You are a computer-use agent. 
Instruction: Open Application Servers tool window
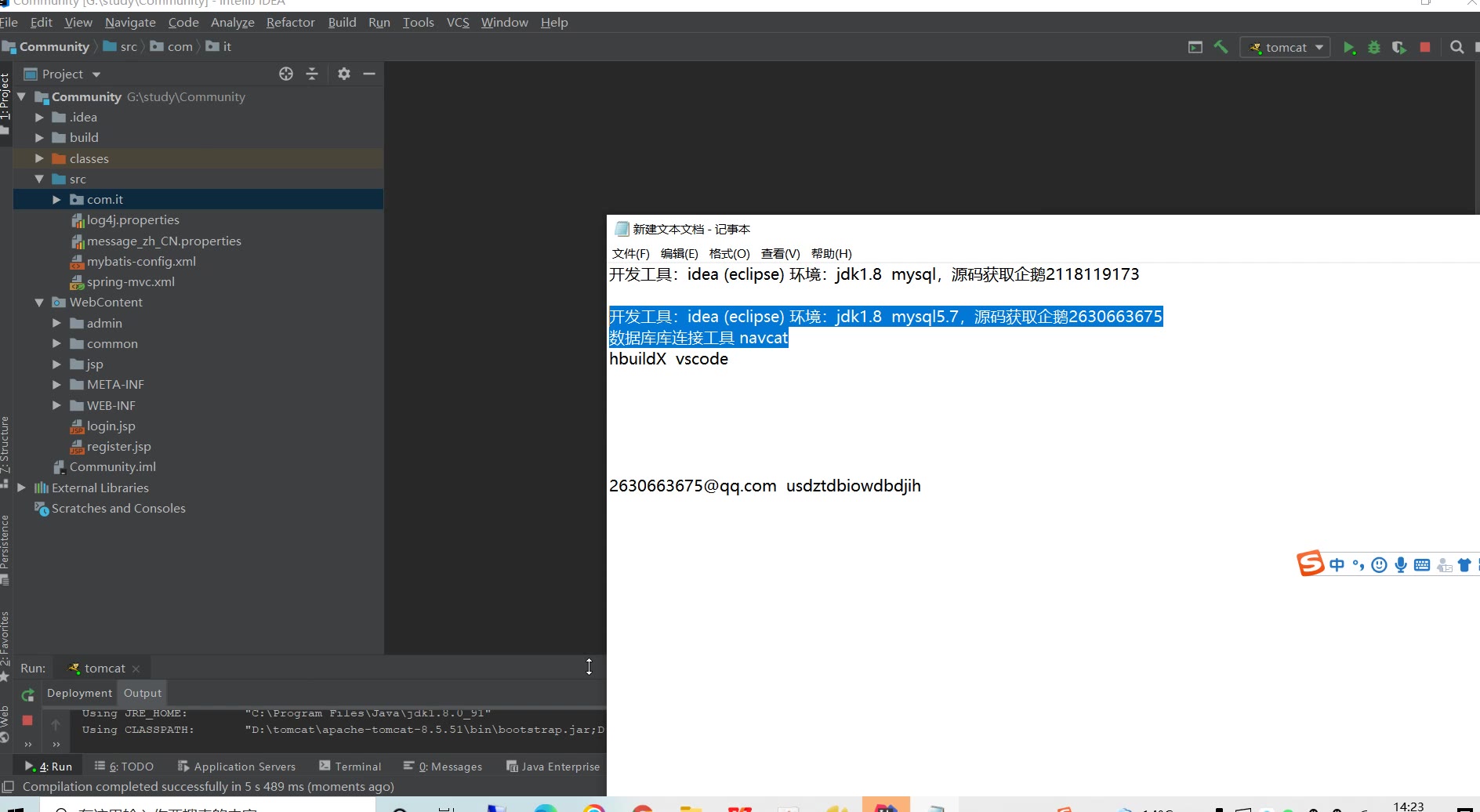coord(237,767)
